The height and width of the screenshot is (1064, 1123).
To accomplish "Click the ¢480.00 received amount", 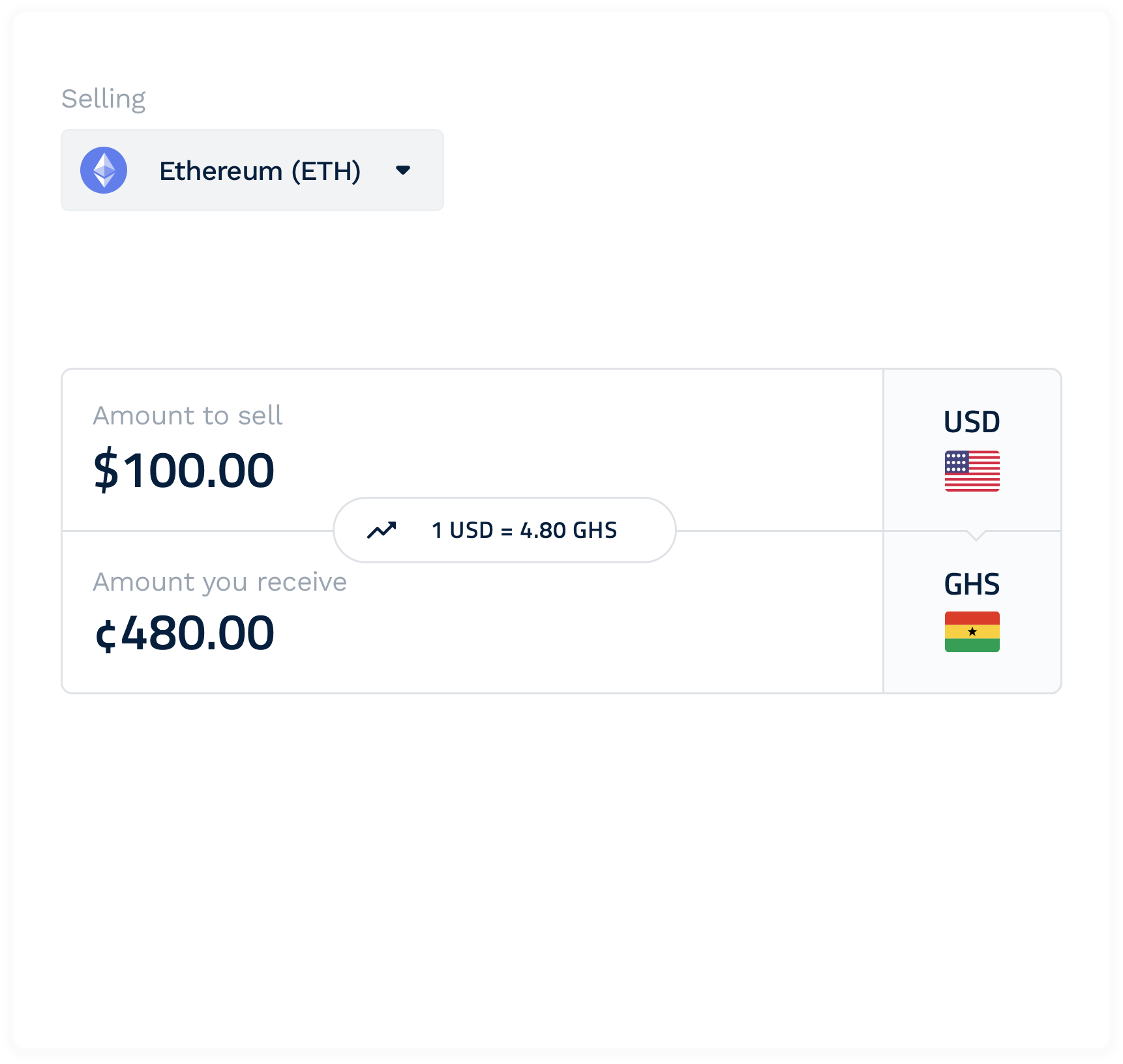I will (x=185, y=632).
